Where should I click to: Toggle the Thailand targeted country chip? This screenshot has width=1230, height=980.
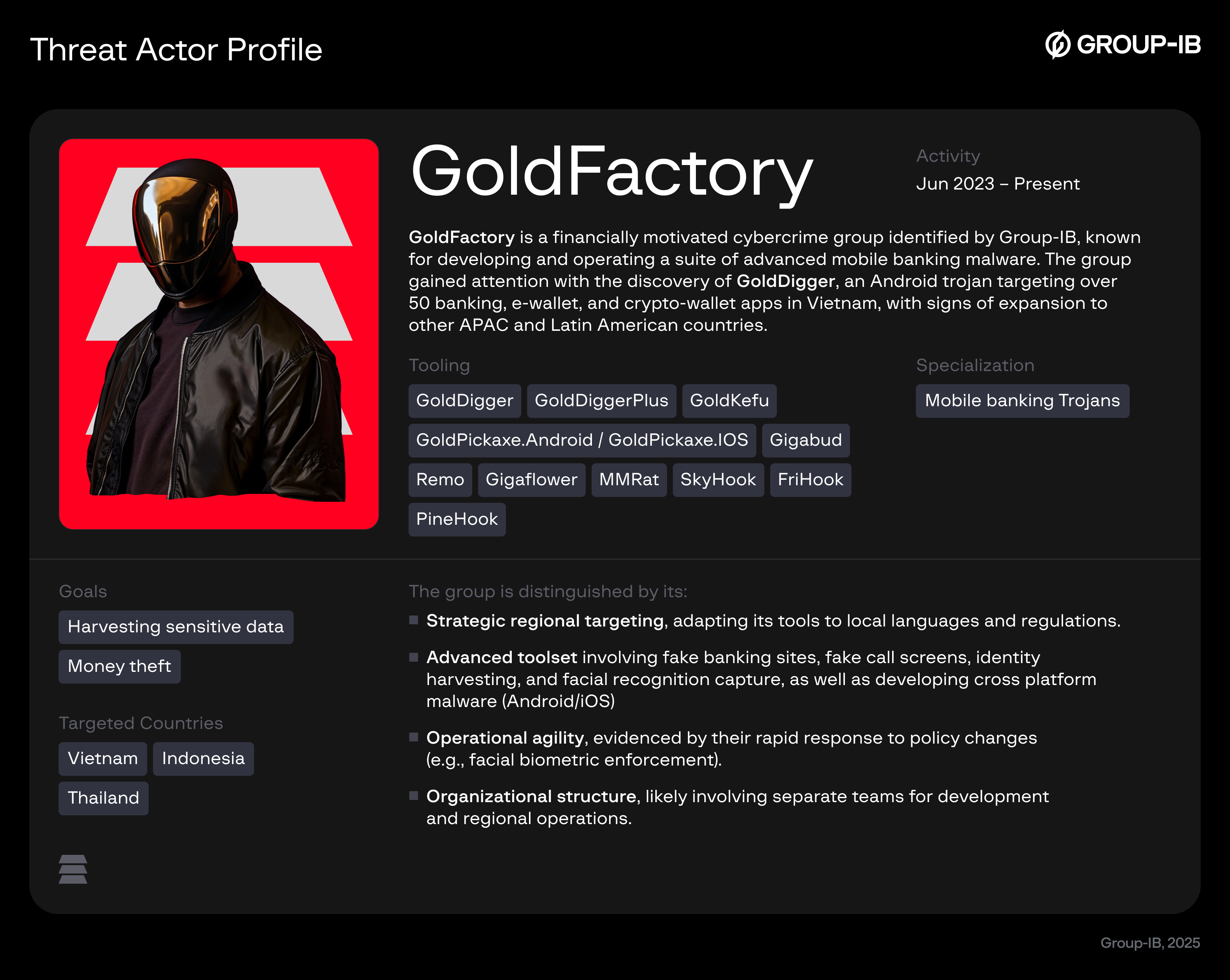coord(103,798)
